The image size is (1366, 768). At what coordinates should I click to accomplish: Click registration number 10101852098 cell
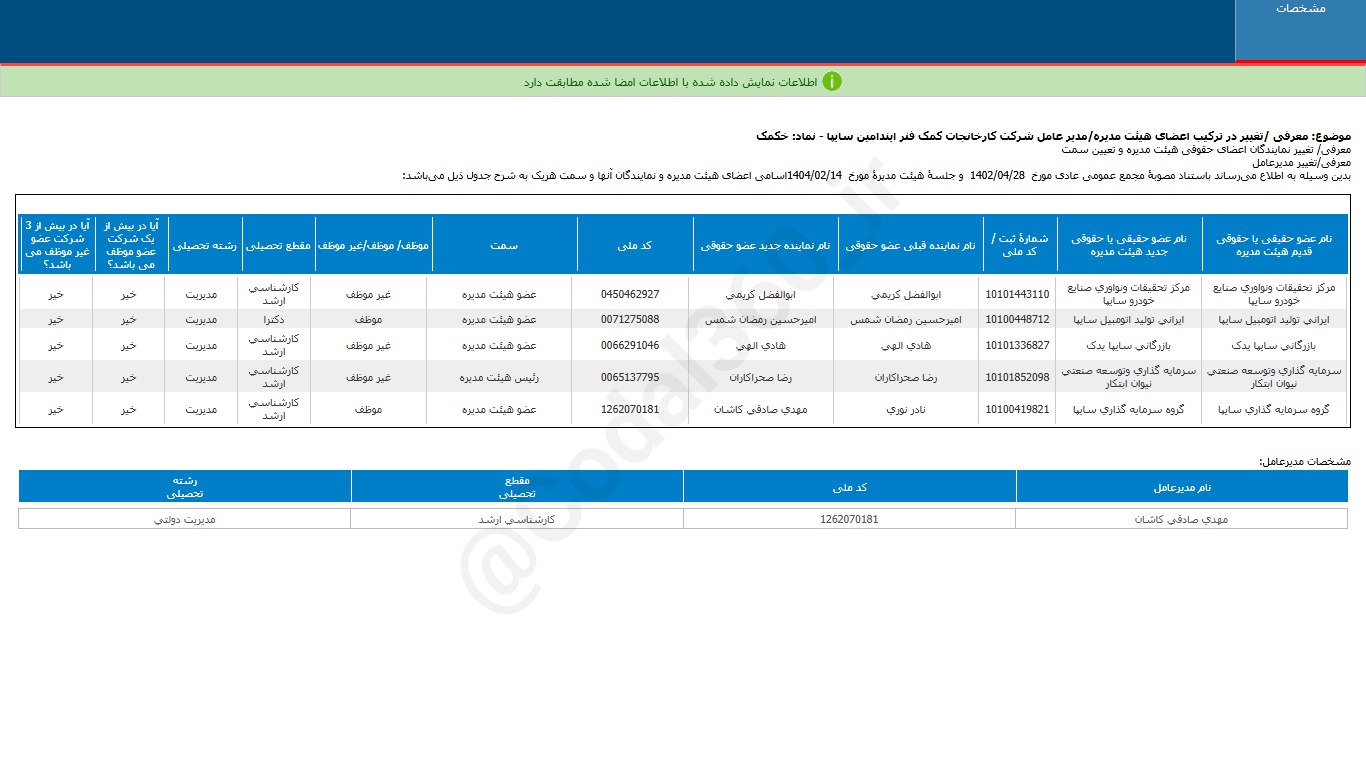[x=1017, y=378]
